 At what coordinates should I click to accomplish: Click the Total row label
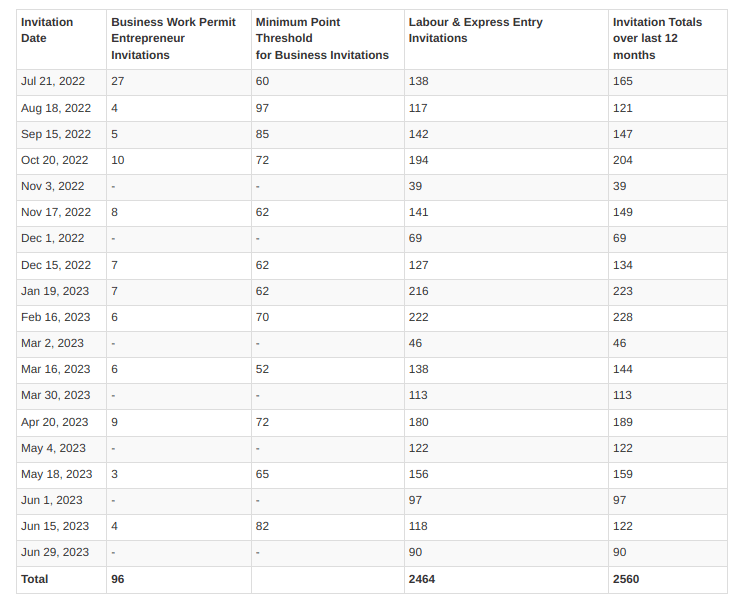tap(35, 579)
